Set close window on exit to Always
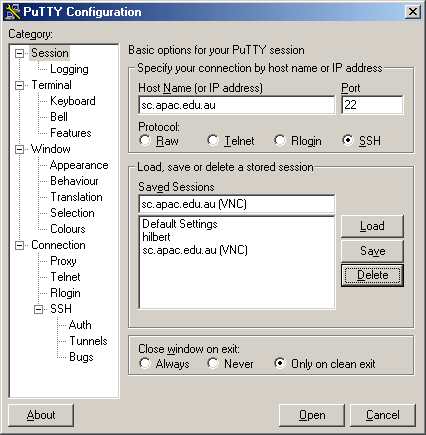The width and height of the screenshot is (426, 435). (145, 363)
